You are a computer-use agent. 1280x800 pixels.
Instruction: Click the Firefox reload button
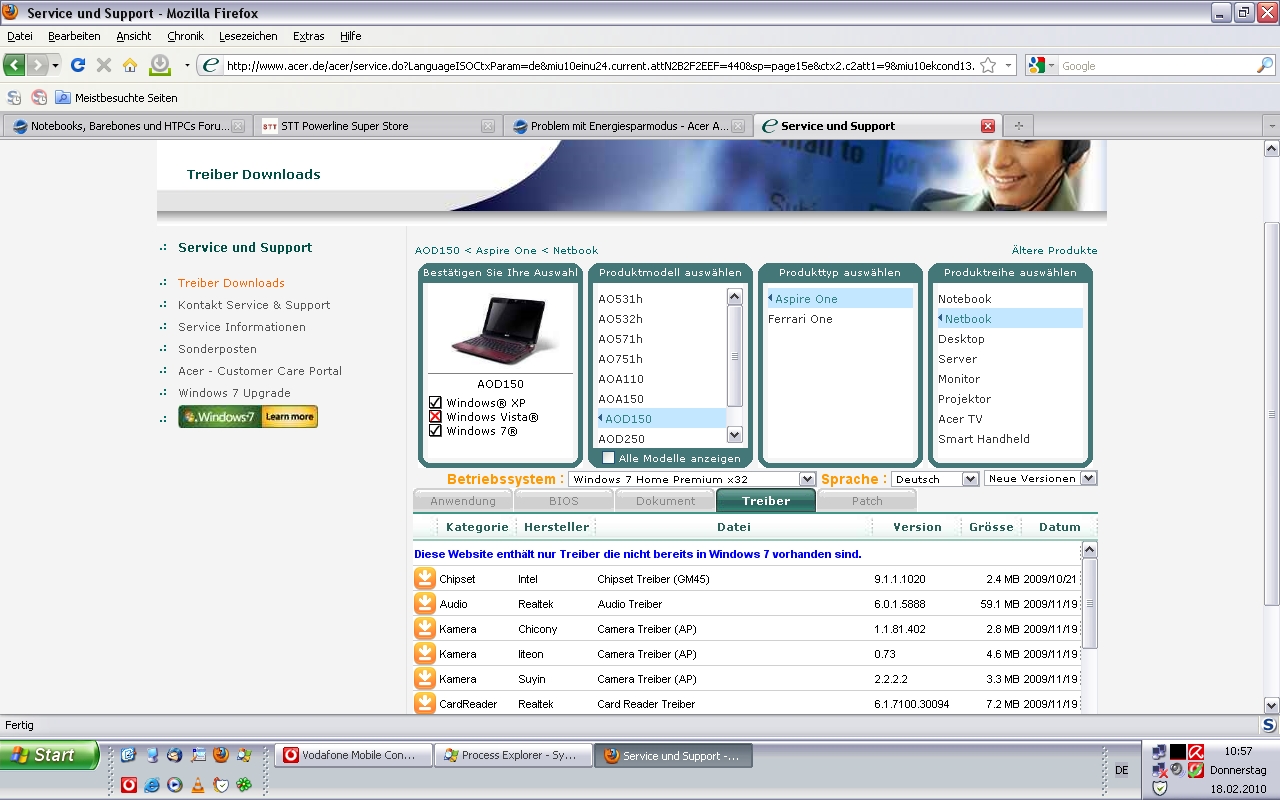pyautogui.click(x=77, y=65)
